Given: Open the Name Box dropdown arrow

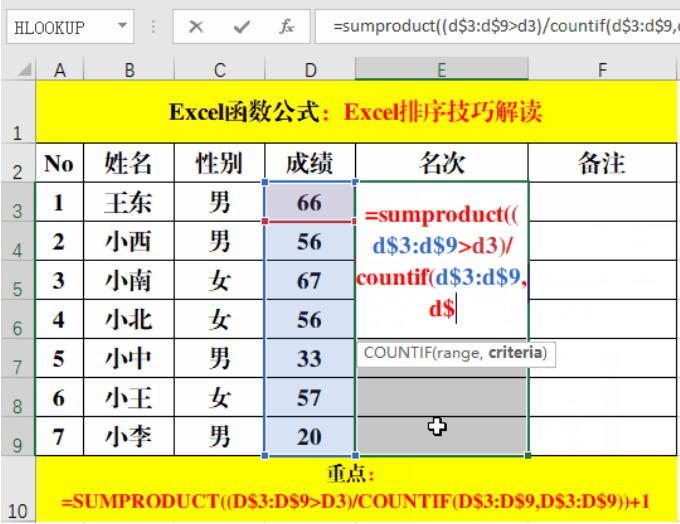Looking at the screenshot, I should pos(122,26).
